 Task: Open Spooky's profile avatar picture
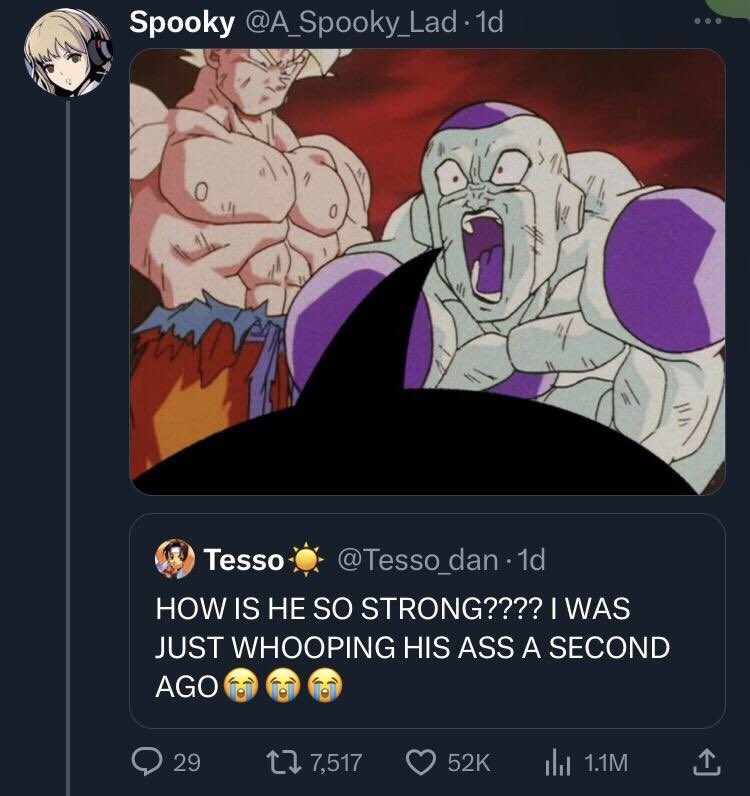pyautogui.click(x=68, y=53)
